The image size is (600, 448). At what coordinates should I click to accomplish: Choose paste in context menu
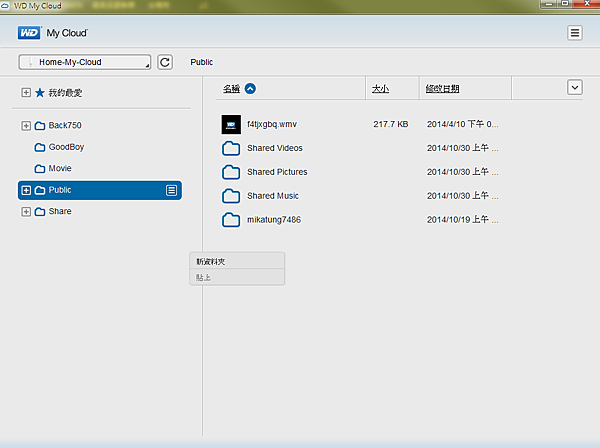click(x=237, y=277)
